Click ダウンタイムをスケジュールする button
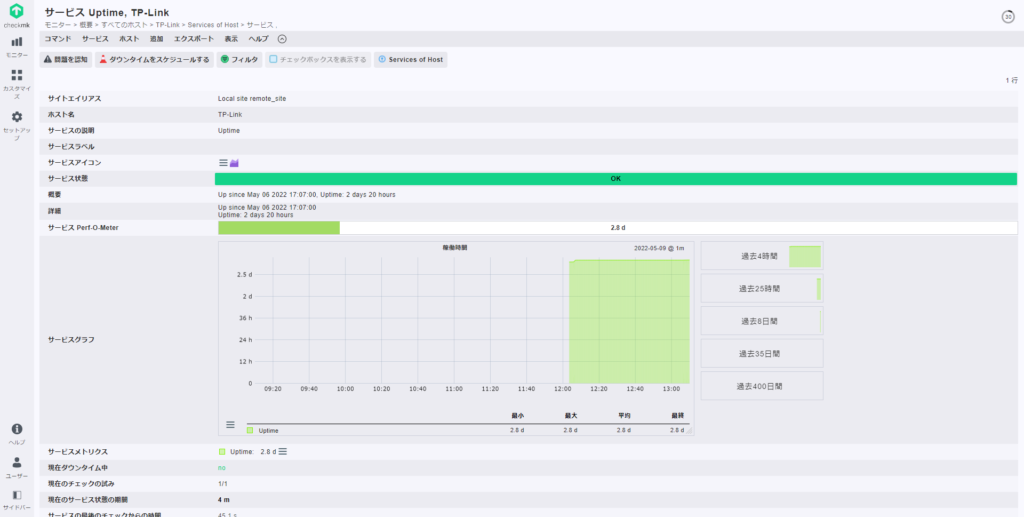Viewport: 1024px width, 517px height. (x=155, y=59)
